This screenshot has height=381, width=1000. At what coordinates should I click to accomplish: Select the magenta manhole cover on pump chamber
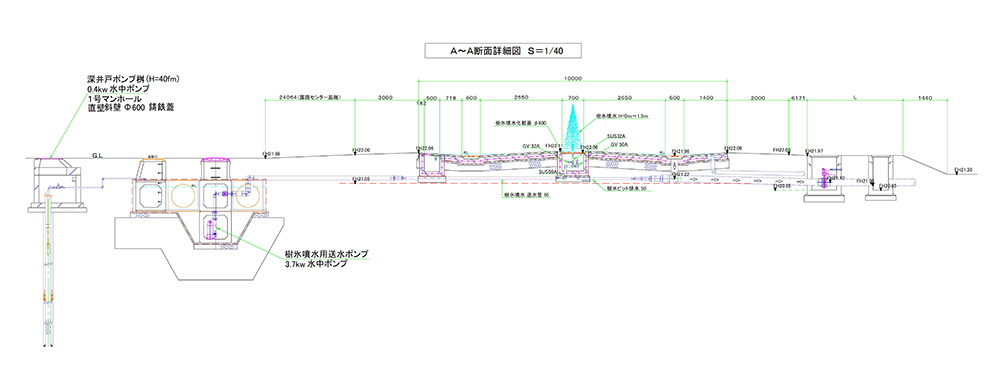216,158
